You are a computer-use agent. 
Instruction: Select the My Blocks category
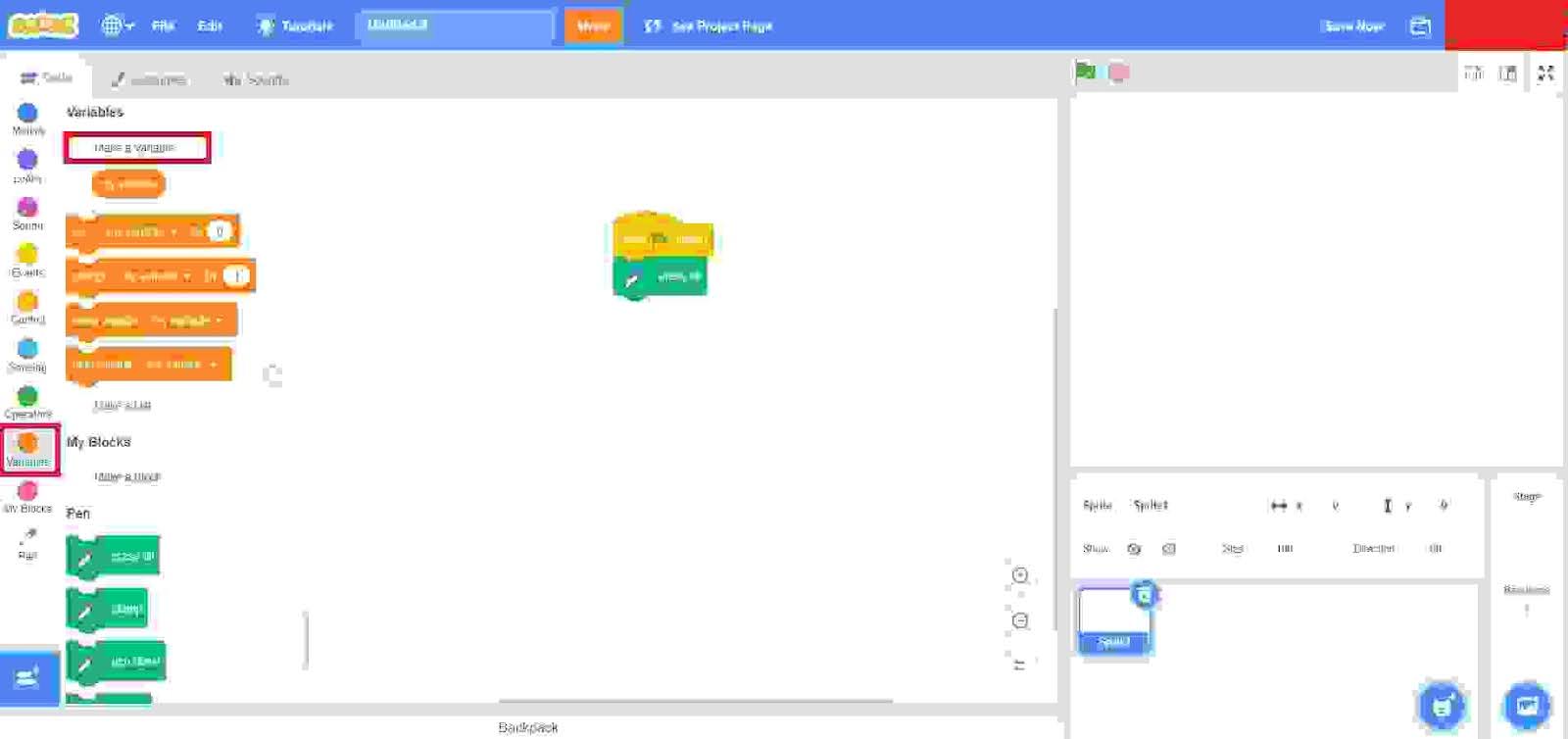point(27,497)
